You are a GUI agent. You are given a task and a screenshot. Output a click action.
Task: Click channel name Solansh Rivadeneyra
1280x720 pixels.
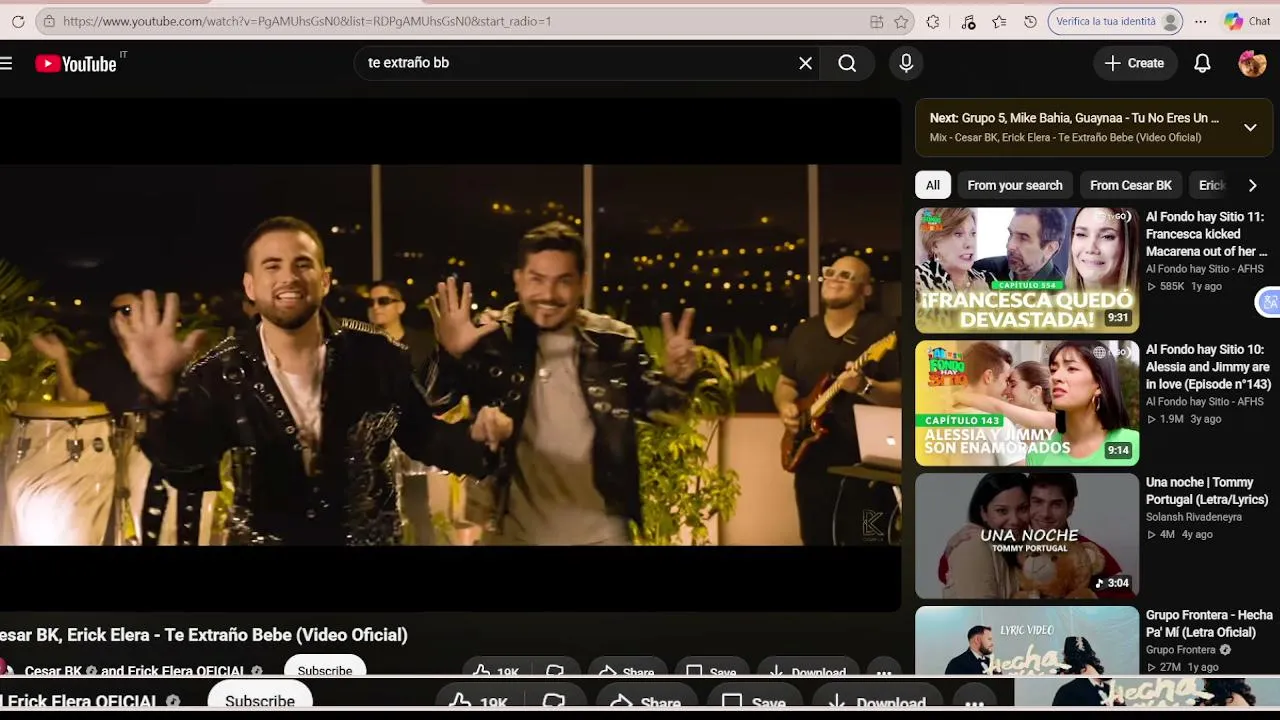point(1194,517)
